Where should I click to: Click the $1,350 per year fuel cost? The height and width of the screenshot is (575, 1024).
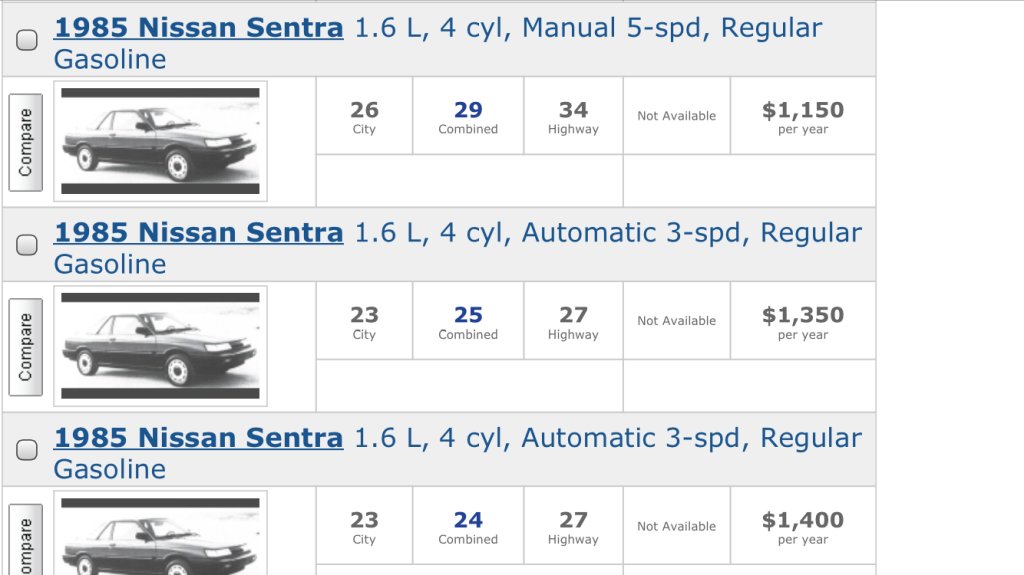point(803,321)
